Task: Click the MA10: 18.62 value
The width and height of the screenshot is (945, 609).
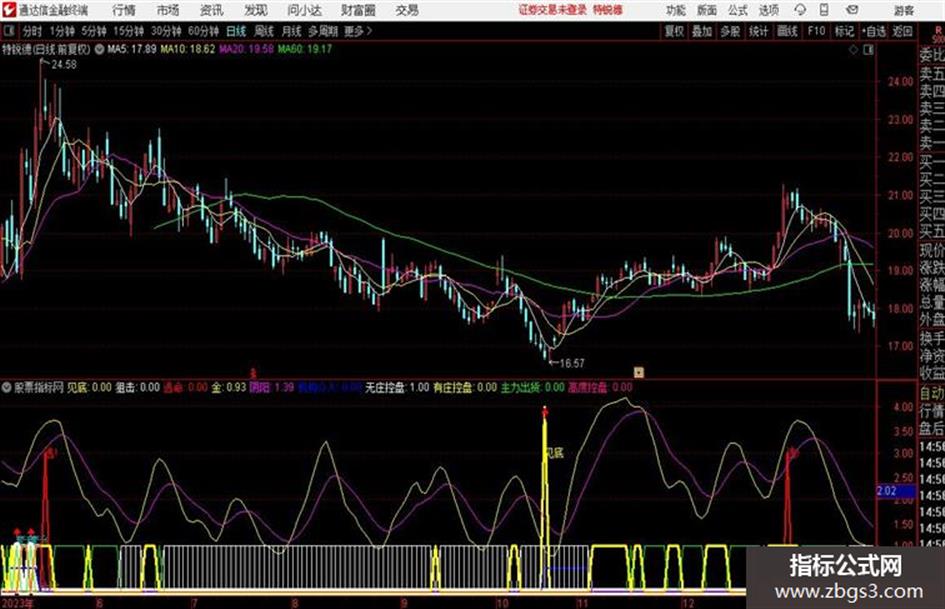Action: pos(187,49)
